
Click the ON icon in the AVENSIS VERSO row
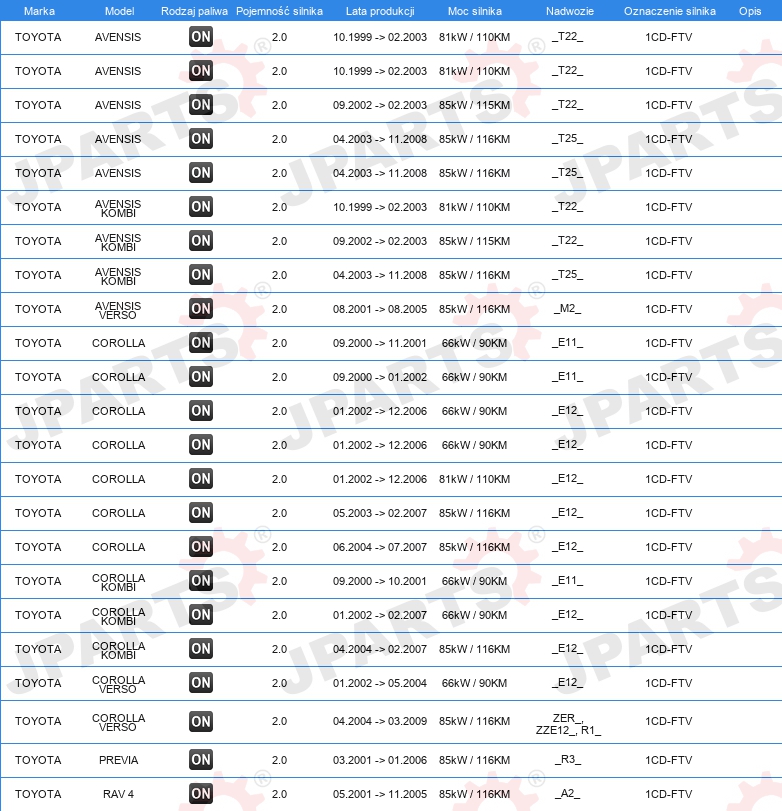click(x=201, y=309)
